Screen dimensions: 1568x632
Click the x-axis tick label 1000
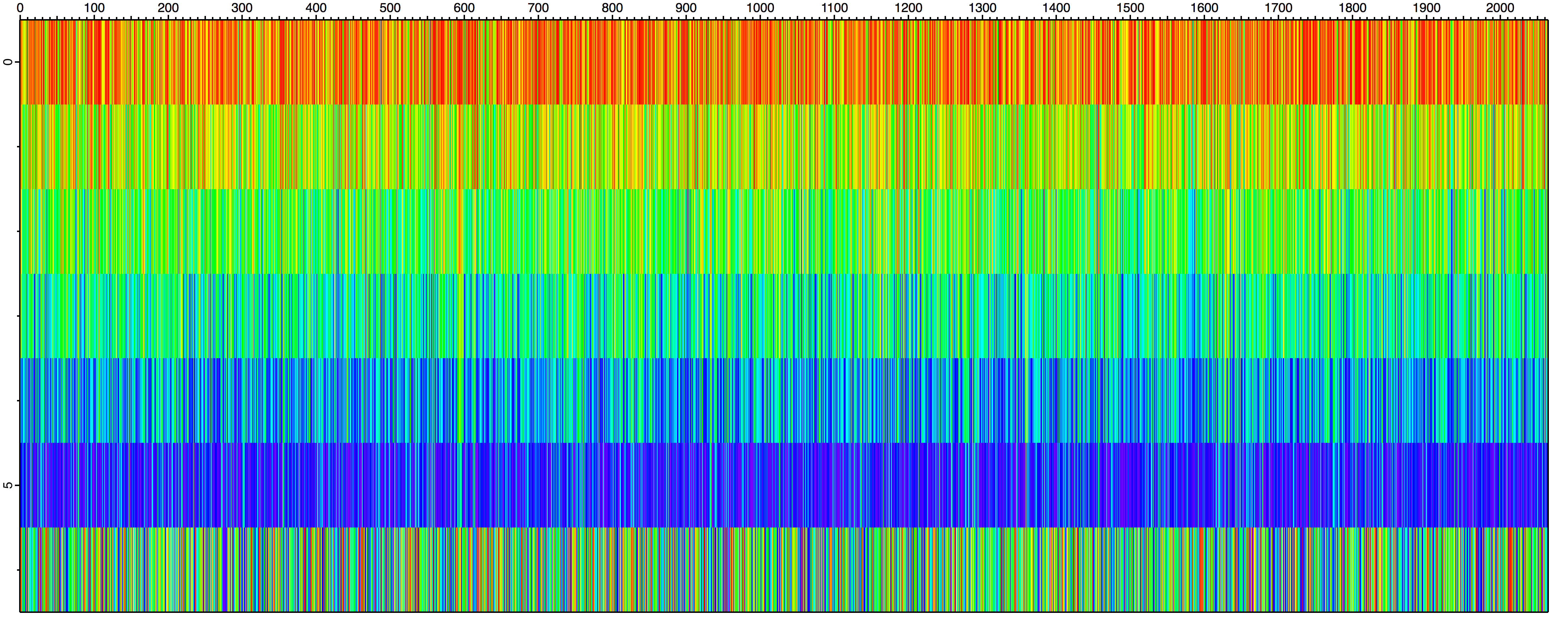point(760,8)
